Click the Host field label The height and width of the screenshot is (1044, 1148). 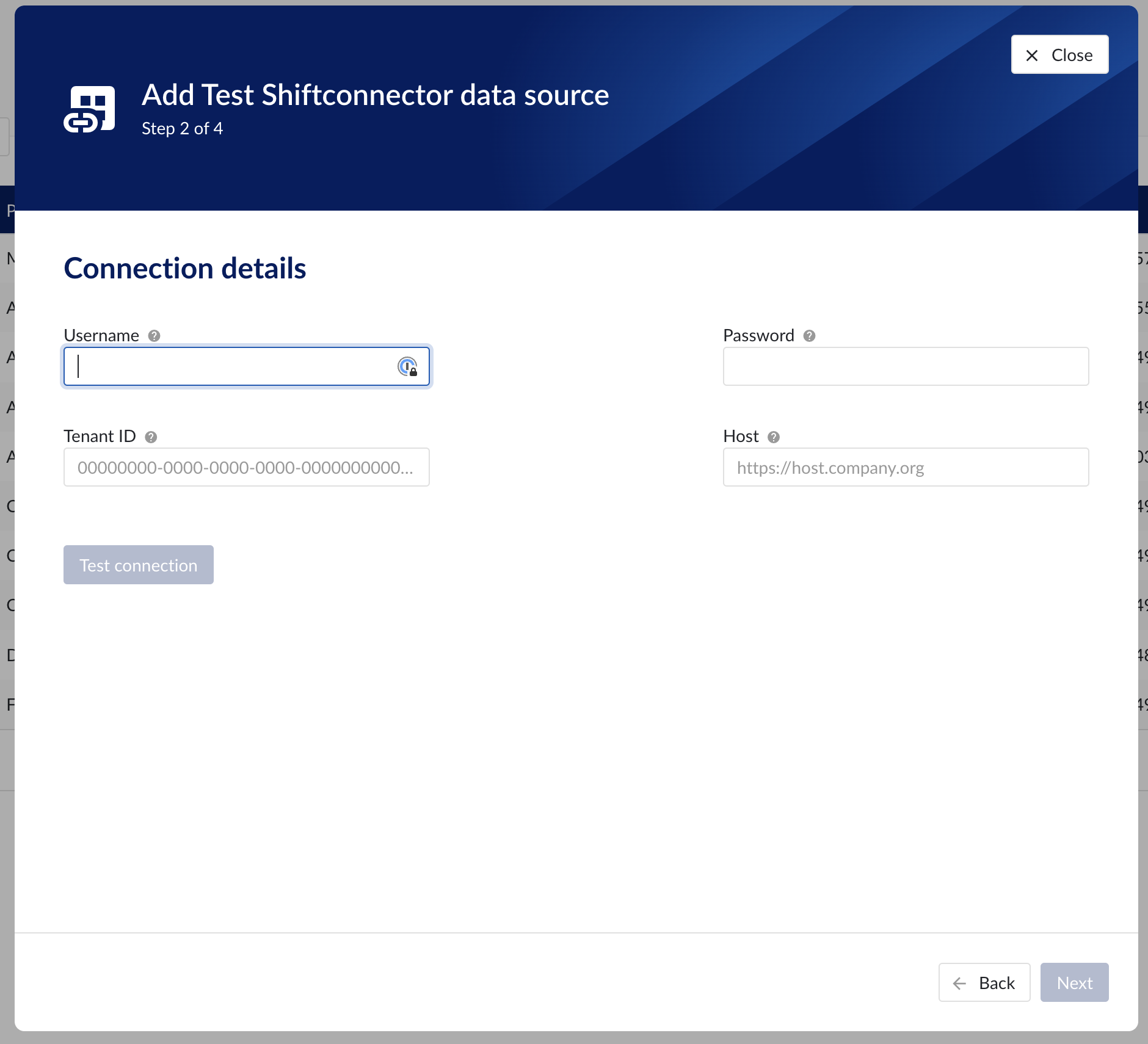741,437
